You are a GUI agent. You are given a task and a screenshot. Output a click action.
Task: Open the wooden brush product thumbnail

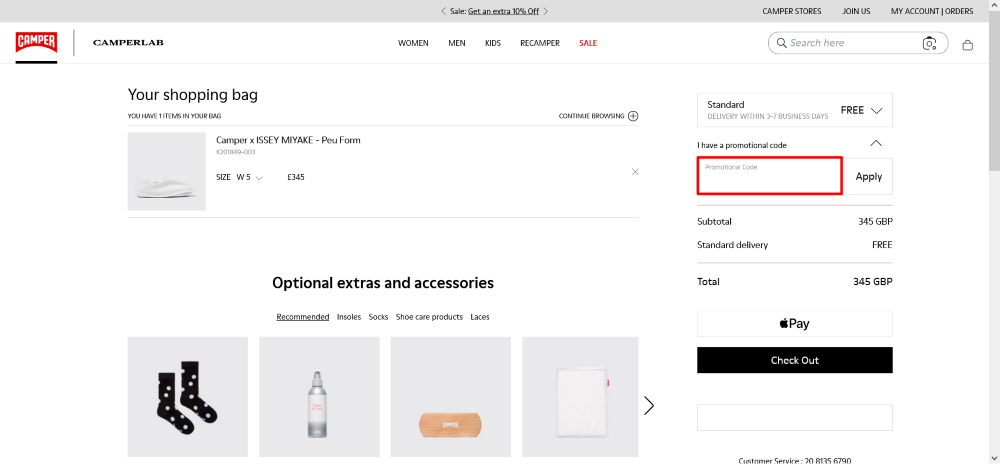click(x=451, y=397)
